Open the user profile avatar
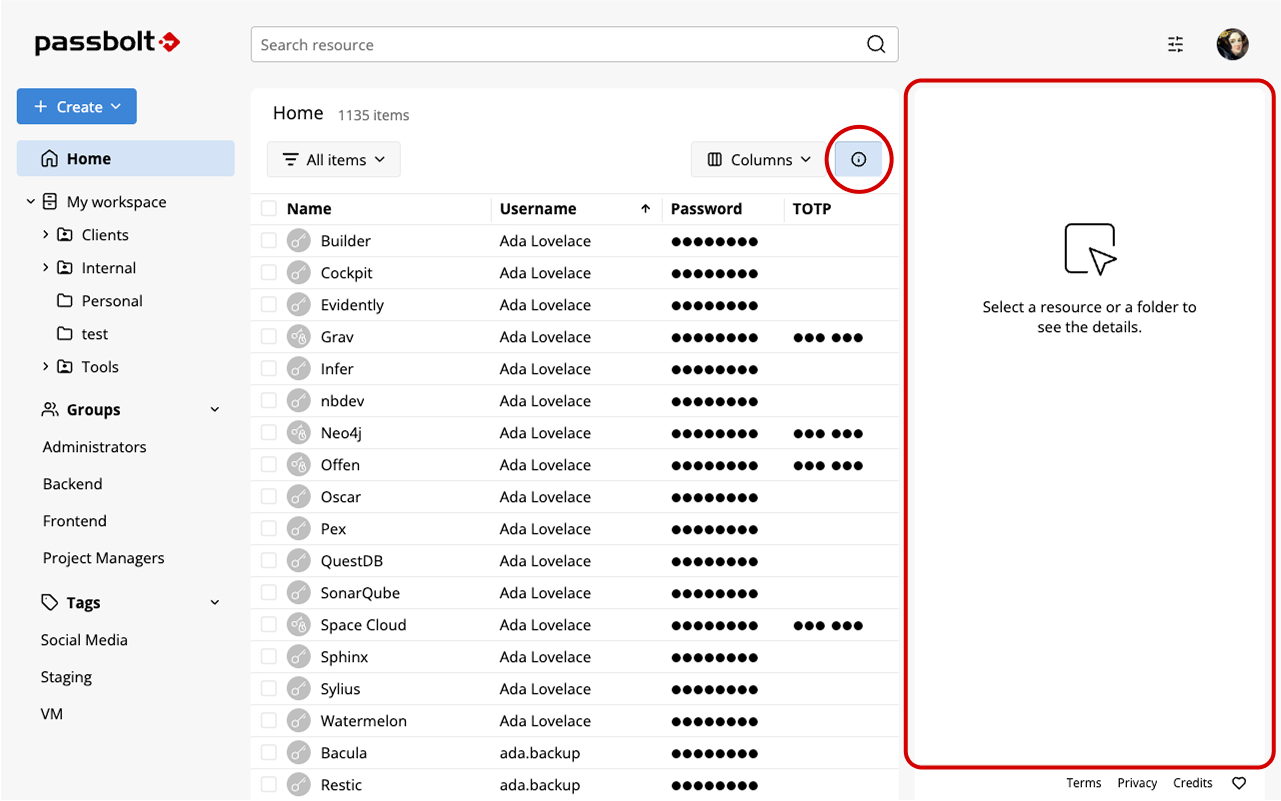This screenshot has height=801, width=1281. tap(1232, 44)
